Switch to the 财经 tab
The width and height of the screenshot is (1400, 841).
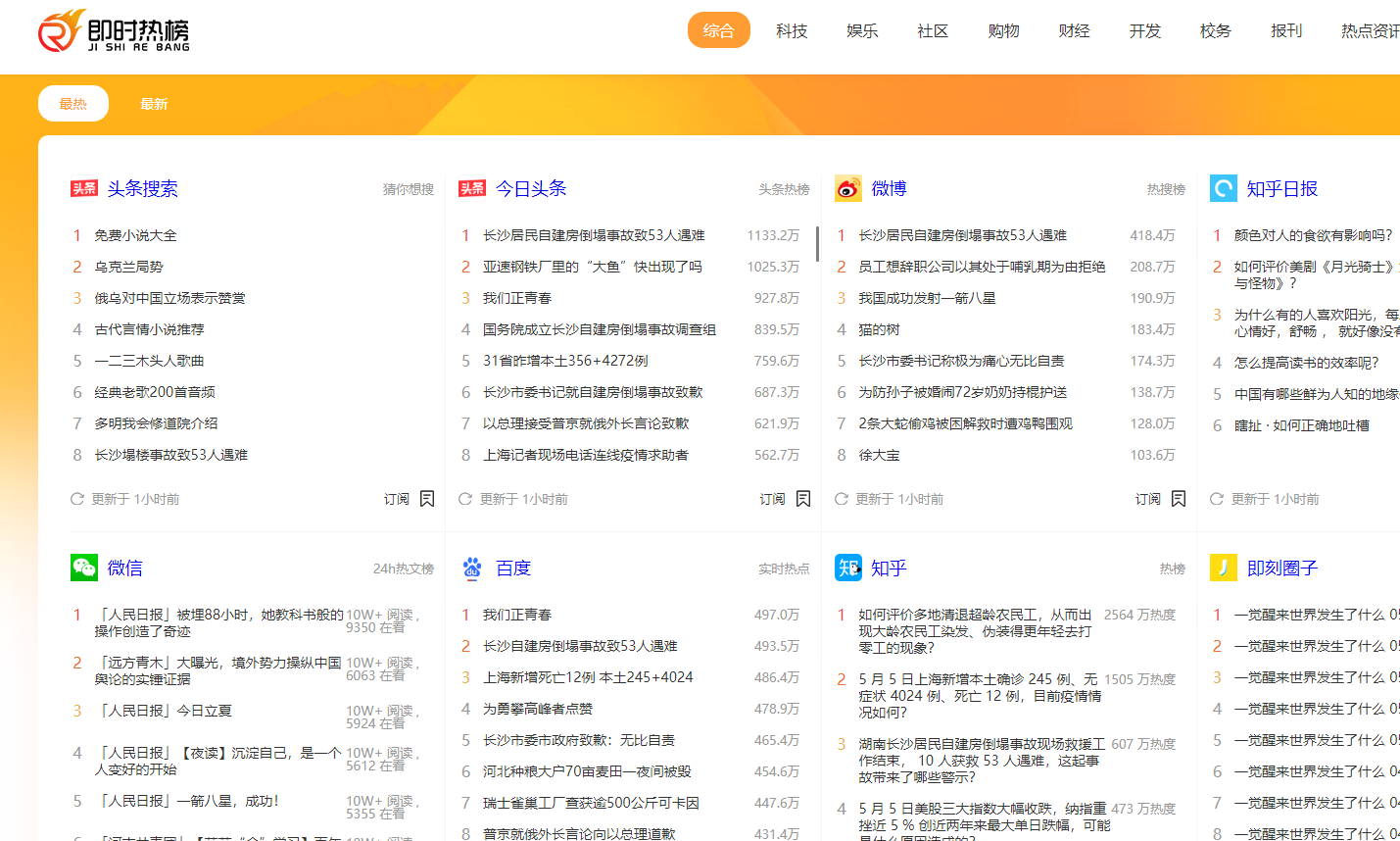click(x=1075, y=30)
